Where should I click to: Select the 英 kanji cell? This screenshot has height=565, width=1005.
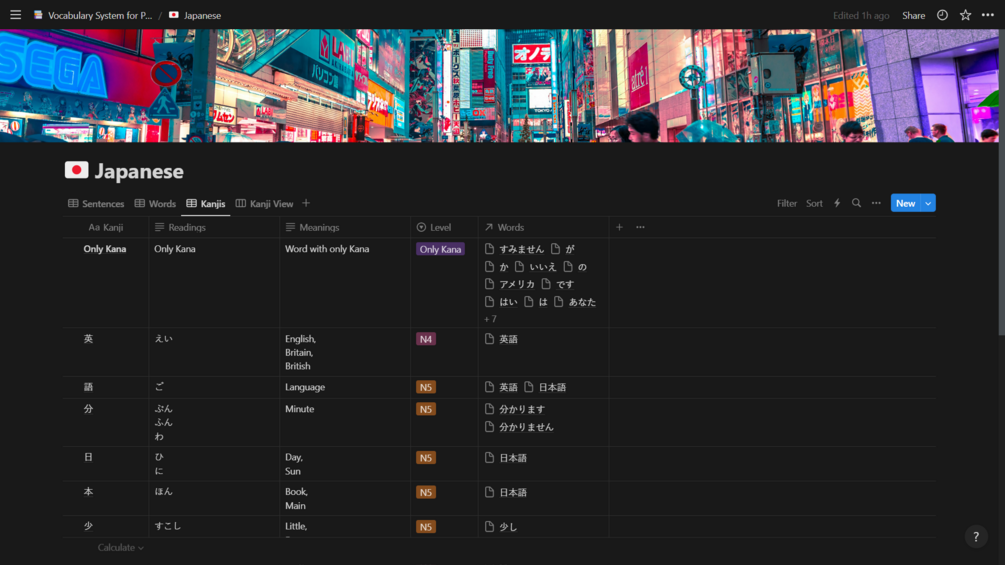point(106,352)
